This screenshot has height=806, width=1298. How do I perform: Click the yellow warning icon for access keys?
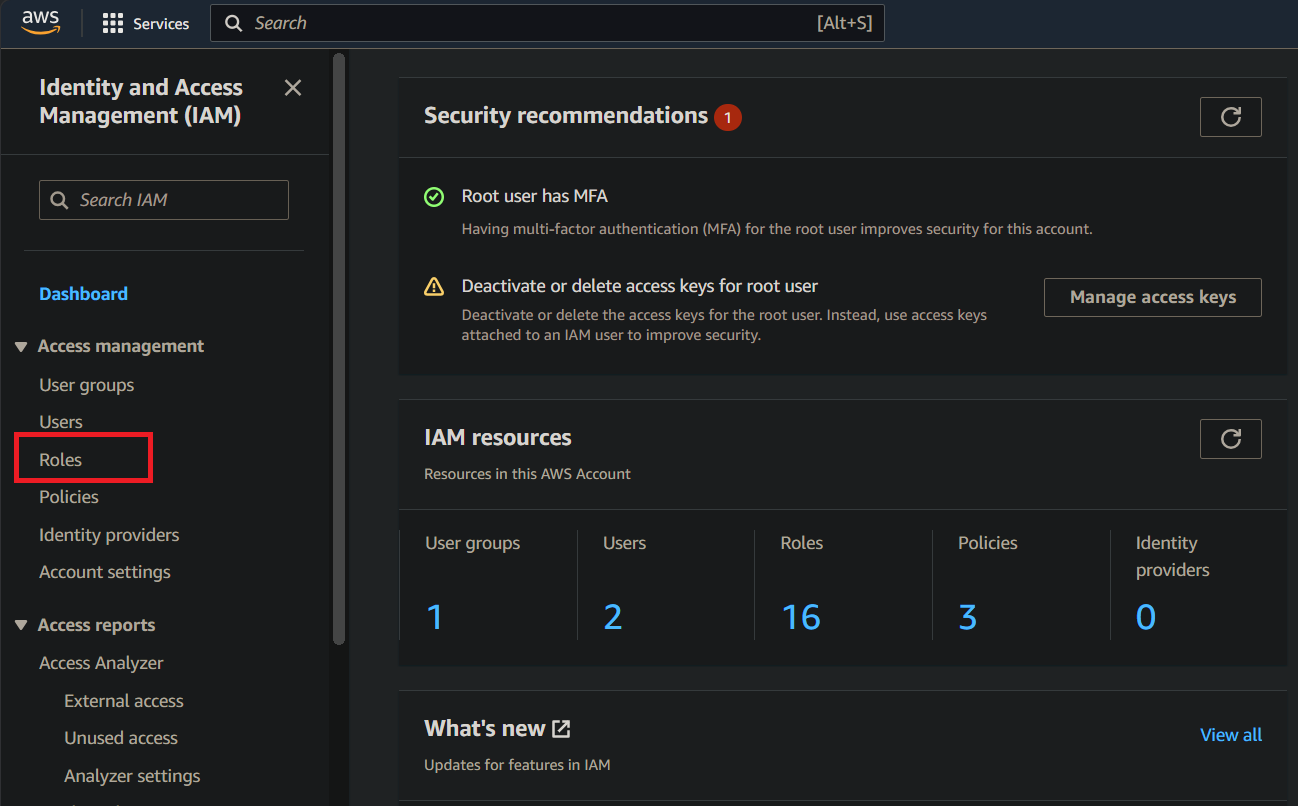click(434, 287)
